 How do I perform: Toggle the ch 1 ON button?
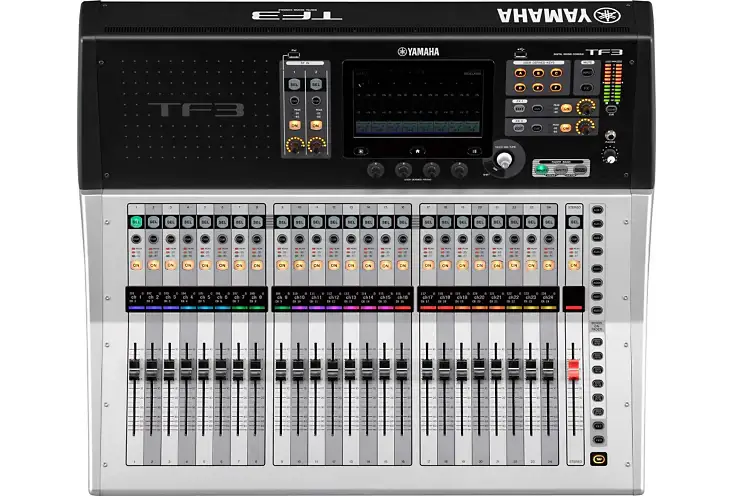[136, 265]
